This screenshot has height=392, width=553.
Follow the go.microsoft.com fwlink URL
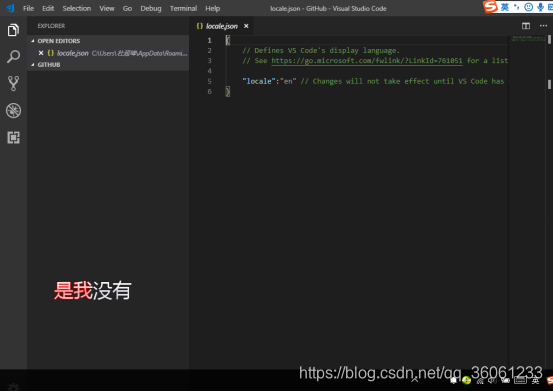(x=366, y=61)
